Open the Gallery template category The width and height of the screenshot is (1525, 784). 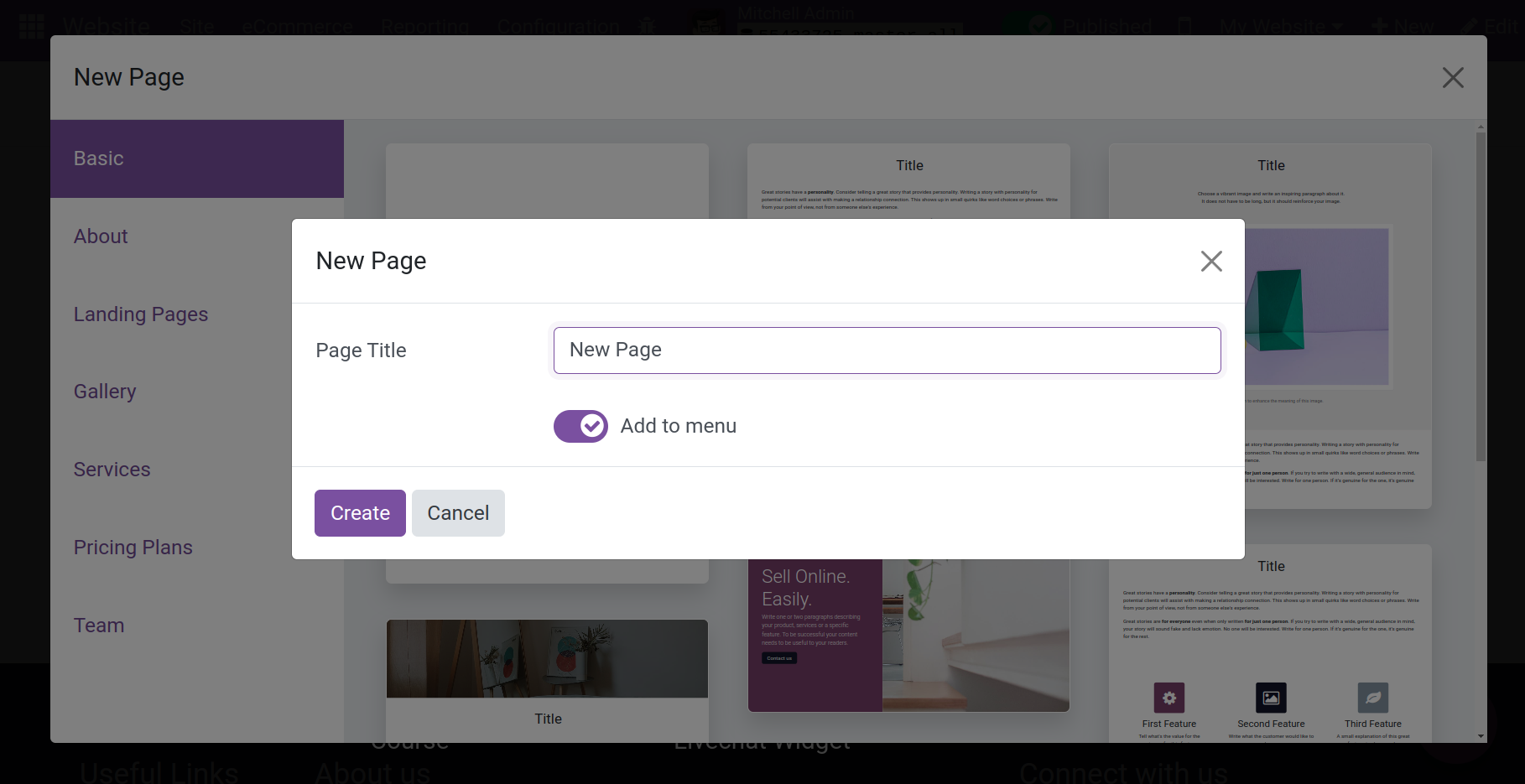tap(105, 392)
